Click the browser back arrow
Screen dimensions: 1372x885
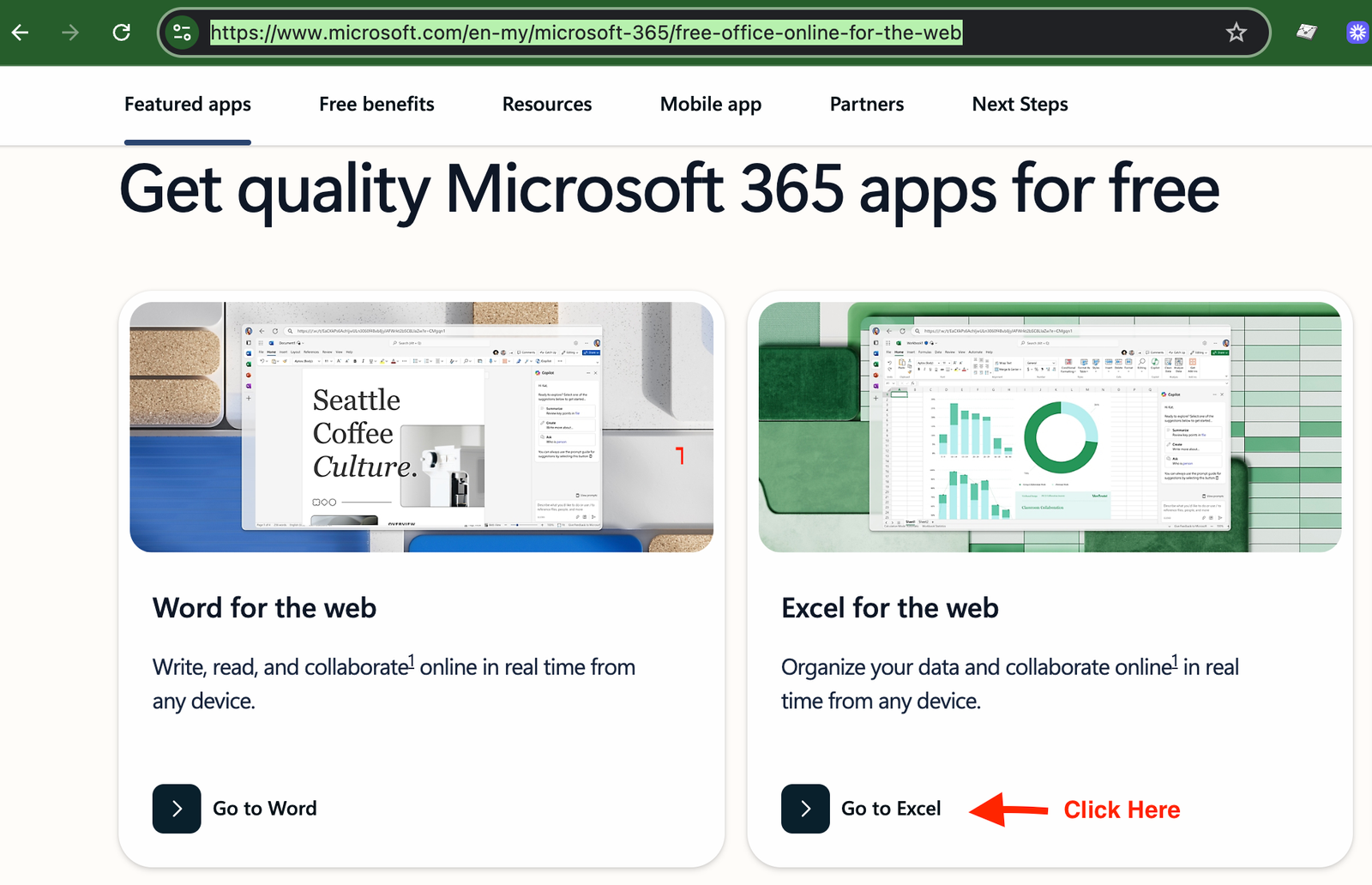coord(21,33)
